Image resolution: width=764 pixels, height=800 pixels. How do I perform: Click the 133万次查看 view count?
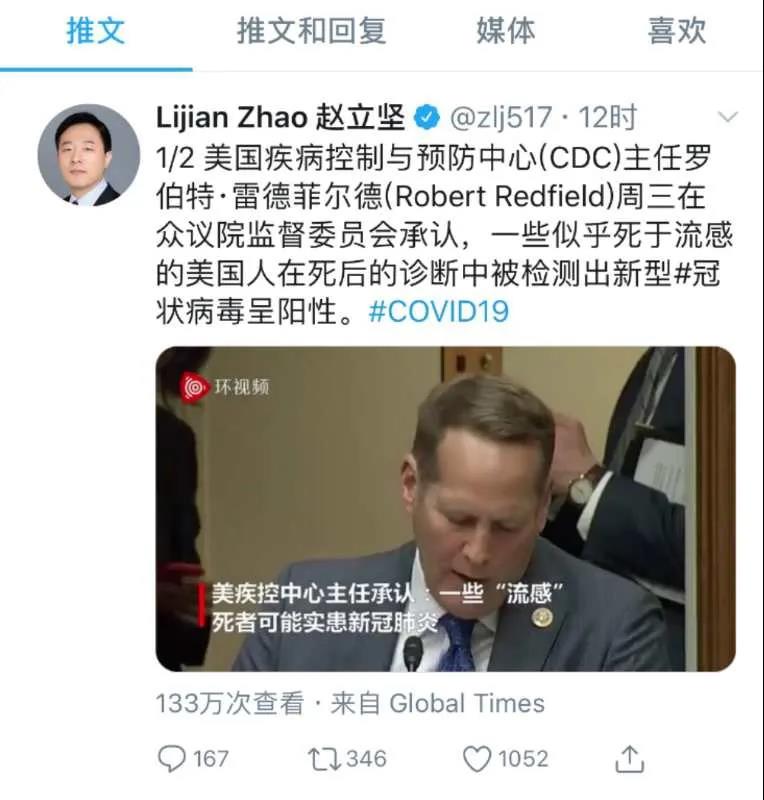[x=230, y=704]
